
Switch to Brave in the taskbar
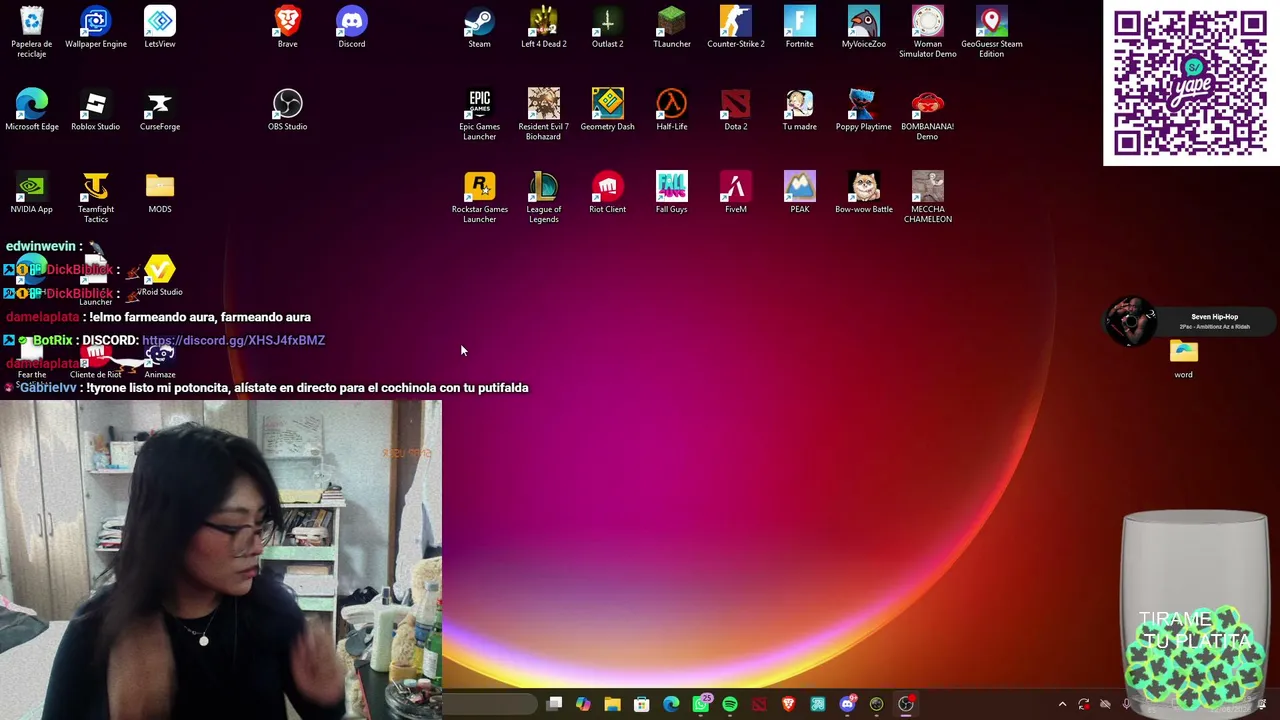click(x=789, y=704)
